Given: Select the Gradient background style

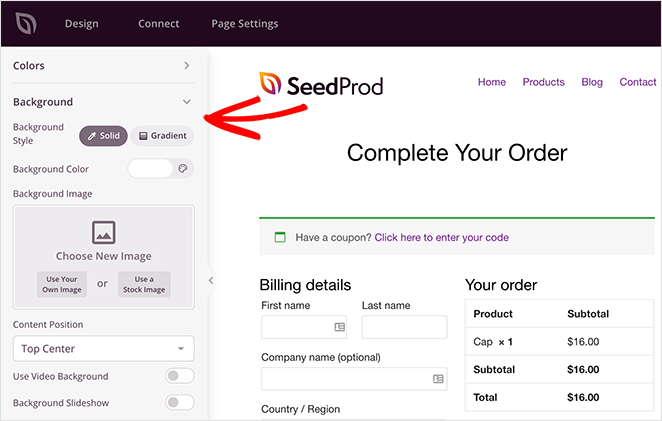Looking at the screenshot, I should pyautogui.click(x=163, y=136).
